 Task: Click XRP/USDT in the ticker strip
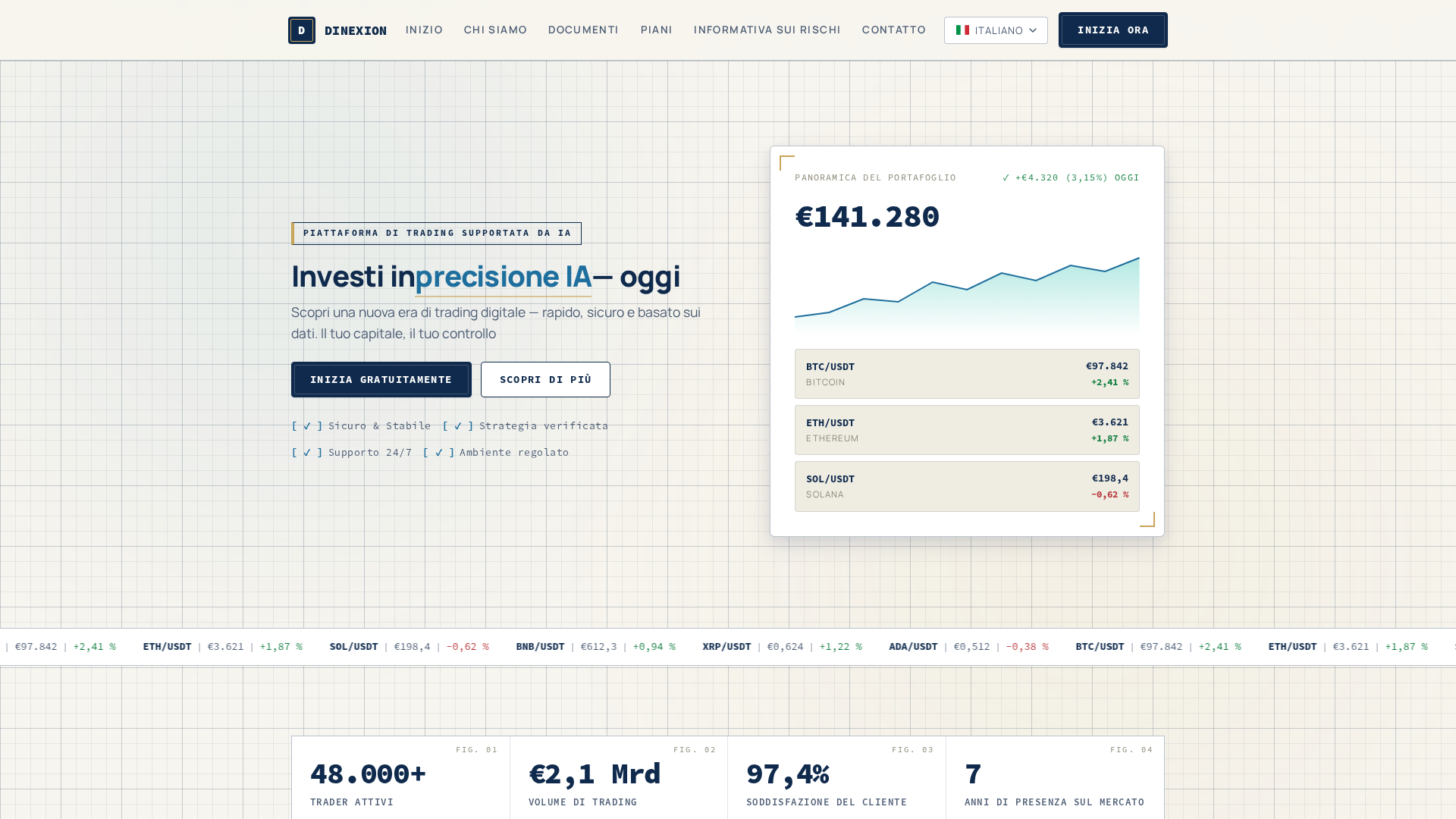click(726, 647)
